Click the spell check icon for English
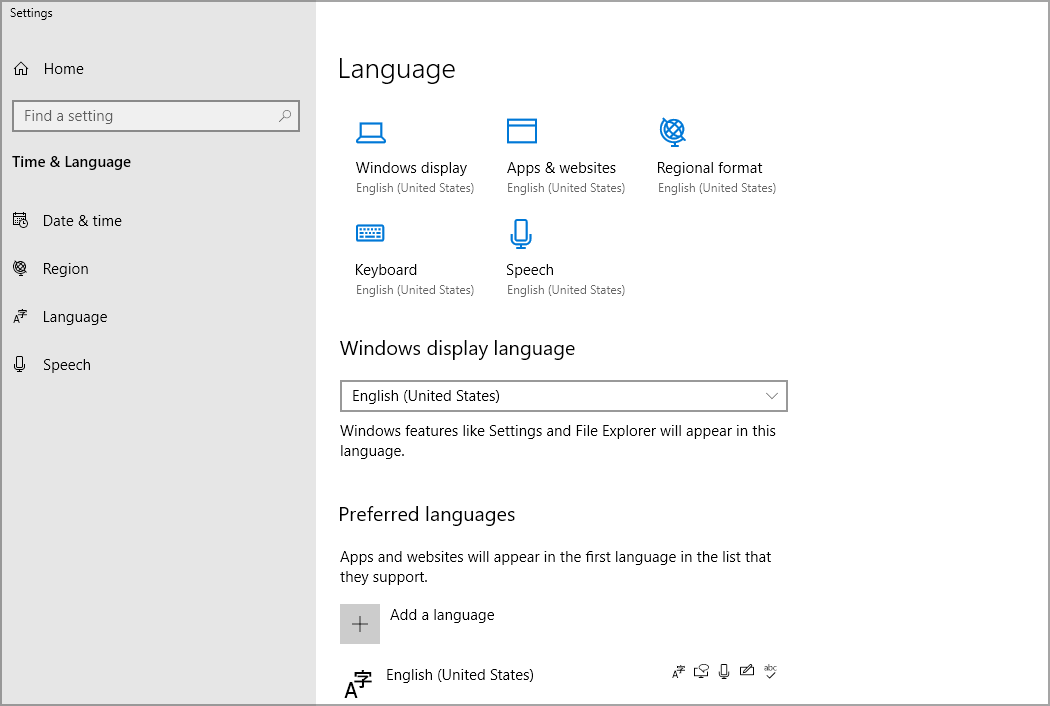This screenshot has width=1050, height=706. pyautogui.click(x=770, y=672)
